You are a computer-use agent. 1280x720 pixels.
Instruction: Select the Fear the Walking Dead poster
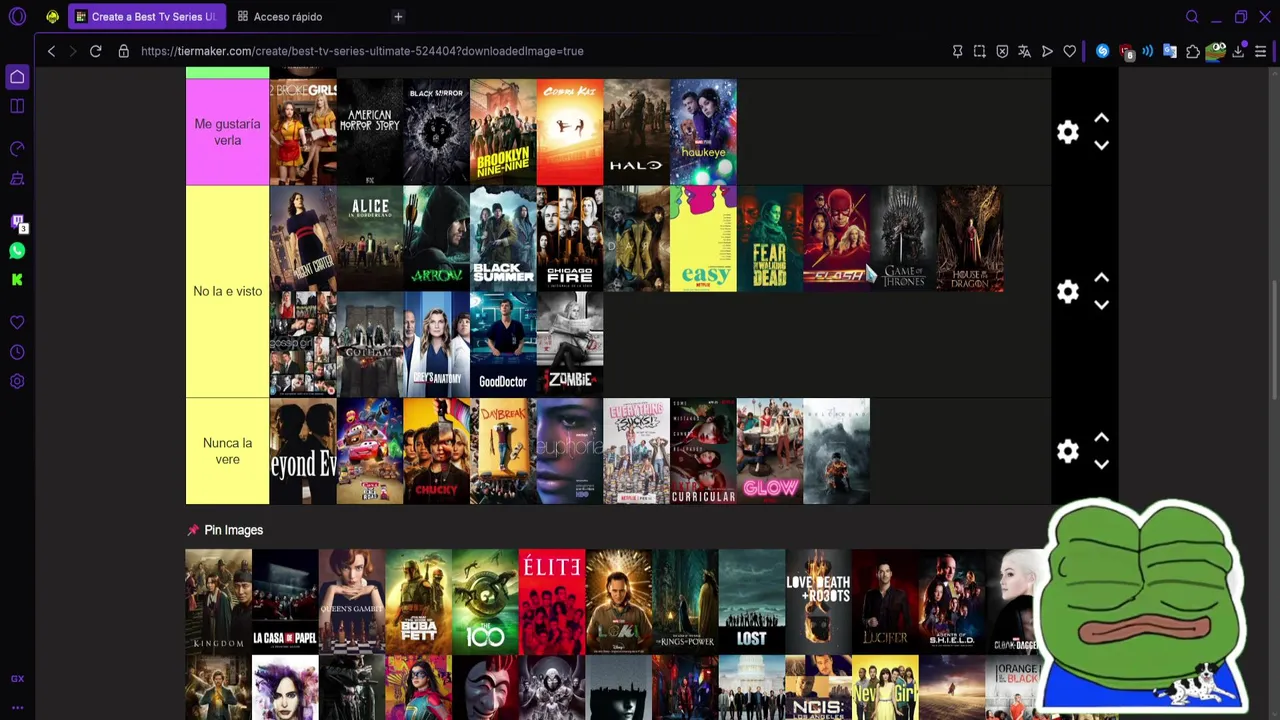(x=770, y=238)
